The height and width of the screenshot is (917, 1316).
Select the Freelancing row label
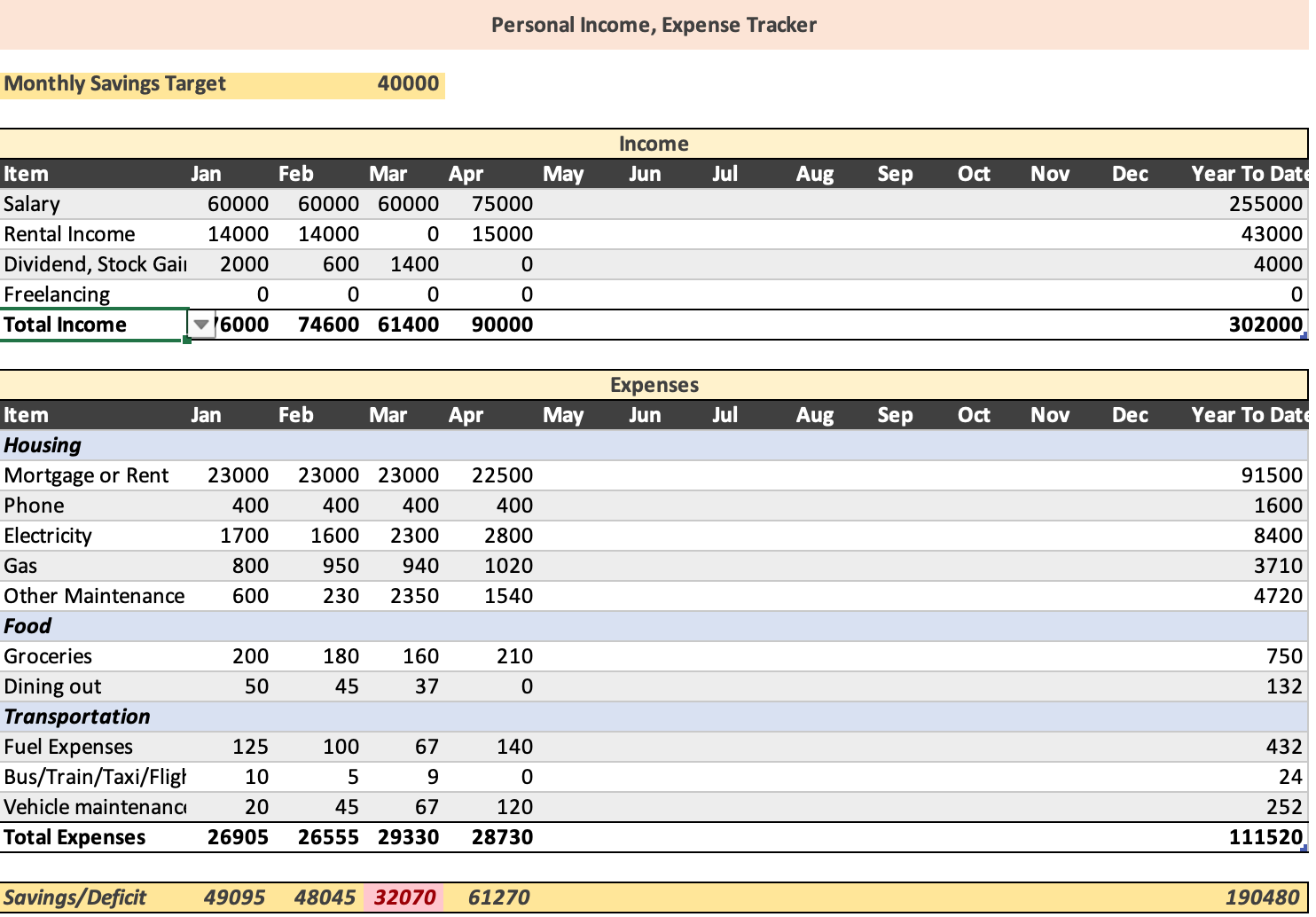pos(57,294)
